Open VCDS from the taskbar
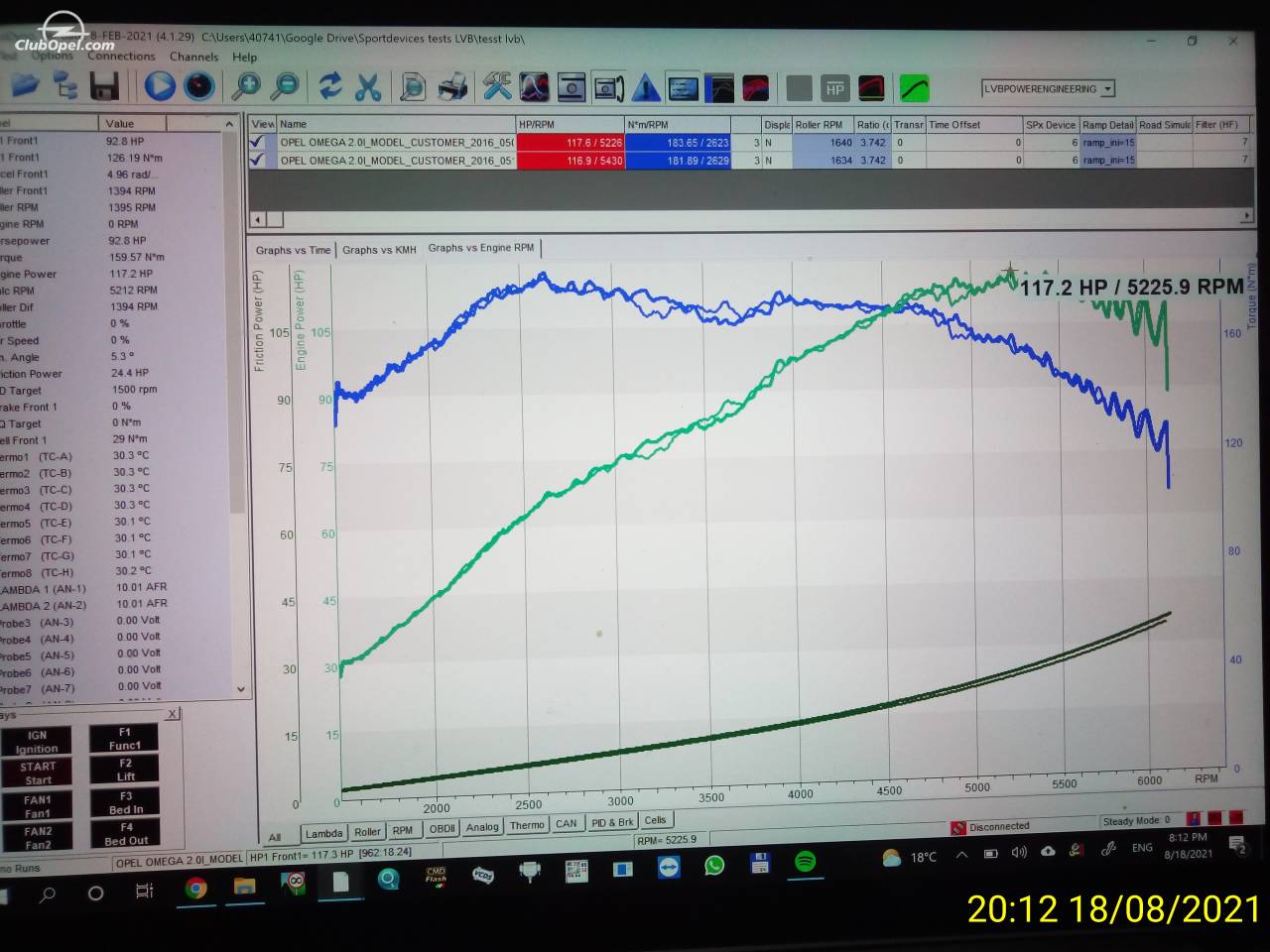The image size is (1270, 952). click(482, 875)
